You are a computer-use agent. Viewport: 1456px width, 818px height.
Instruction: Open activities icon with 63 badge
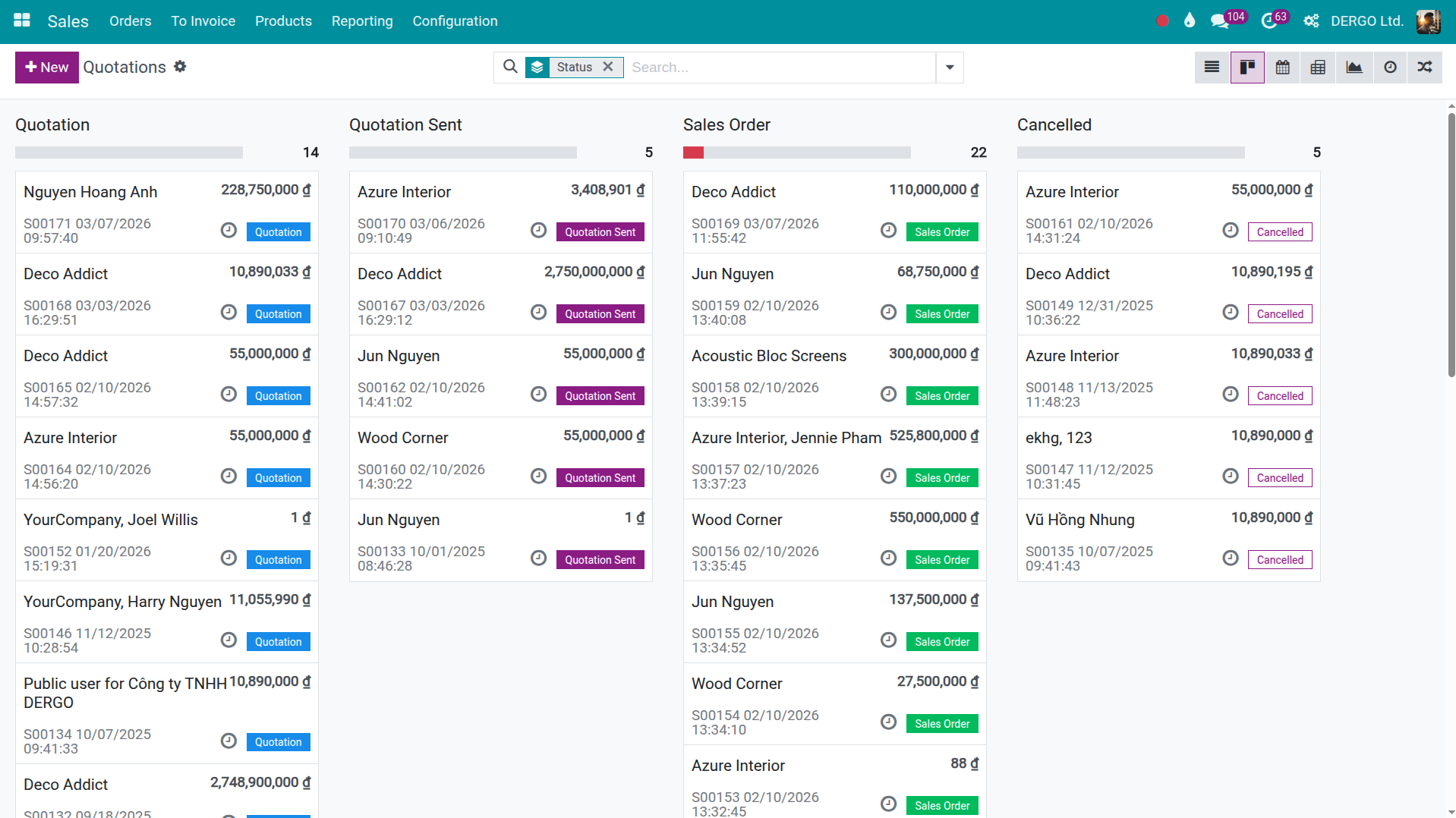click(x=1268, y=21)
